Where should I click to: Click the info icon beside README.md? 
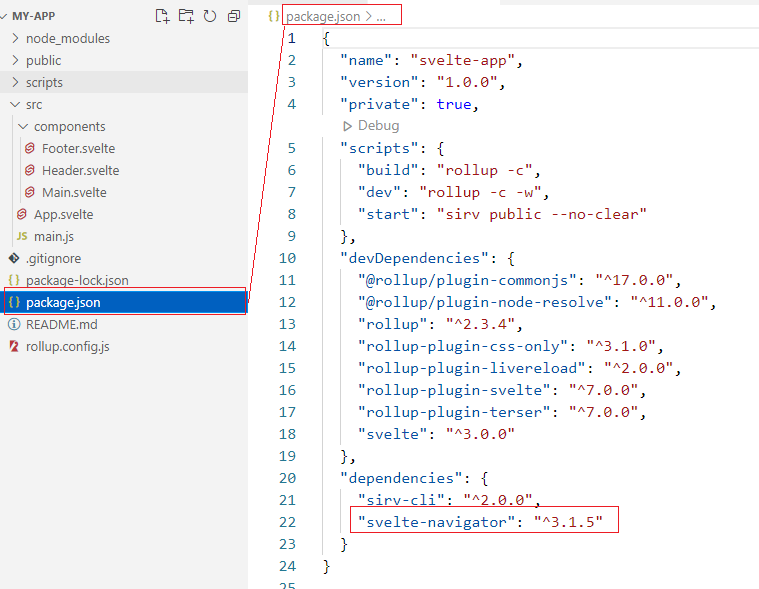tap(13, 324)
